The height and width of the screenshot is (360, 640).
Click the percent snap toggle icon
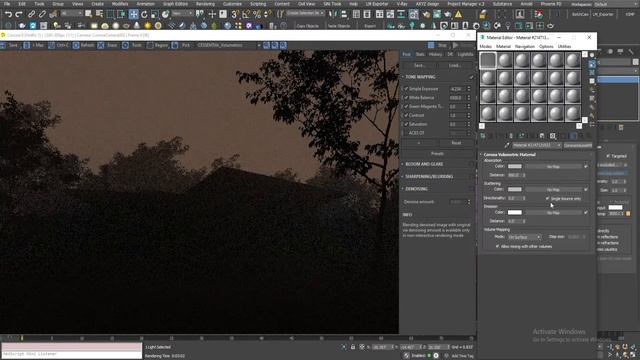[256, 15]
